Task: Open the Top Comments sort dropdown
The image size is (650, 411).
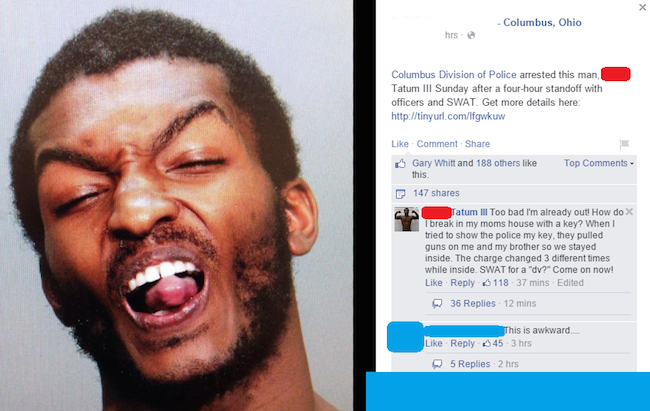Action: point(599,163)
